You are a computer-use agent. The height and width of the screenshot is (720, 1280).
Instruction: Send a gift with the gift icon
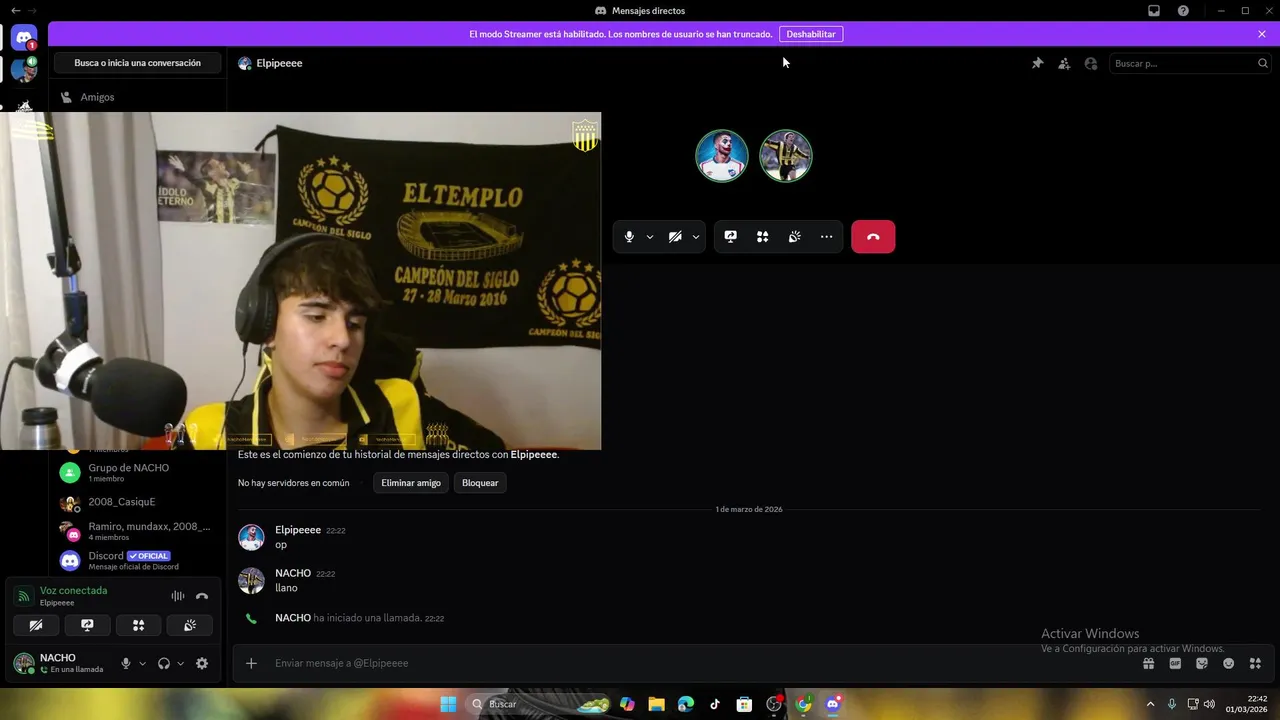pyautogui.click(x=1149, y=663)
